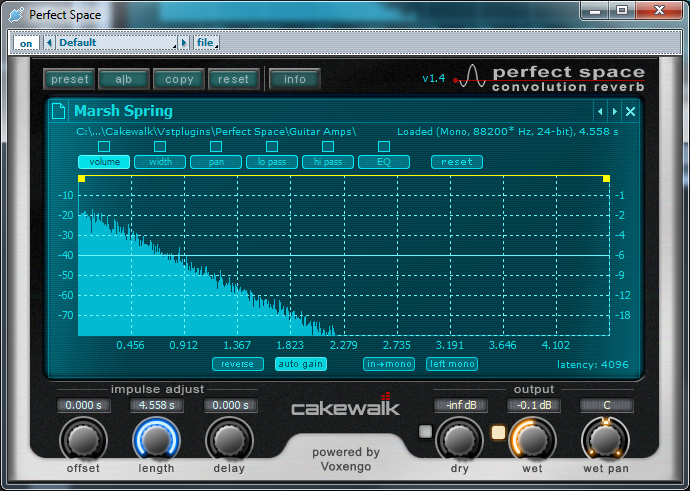
Task: Select the width envelope tab
Action: coord(160,162)
